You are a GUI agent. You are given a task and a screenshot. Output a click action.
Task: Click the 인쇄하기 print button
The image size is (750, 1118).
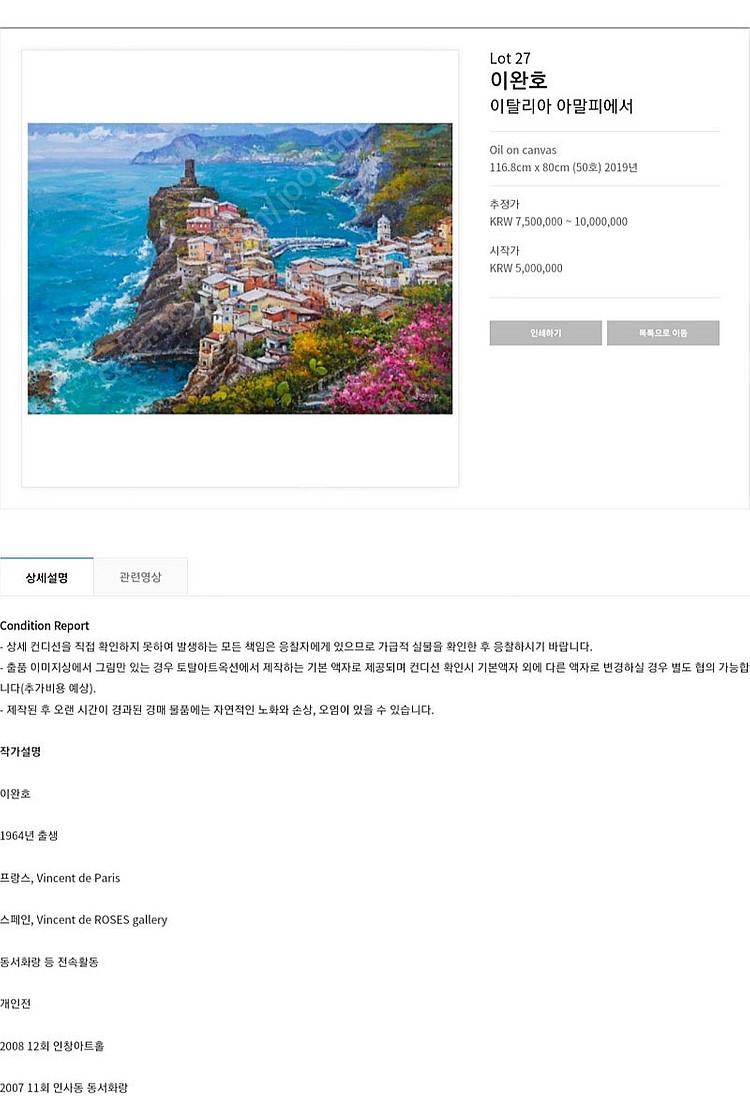(545, 333)
